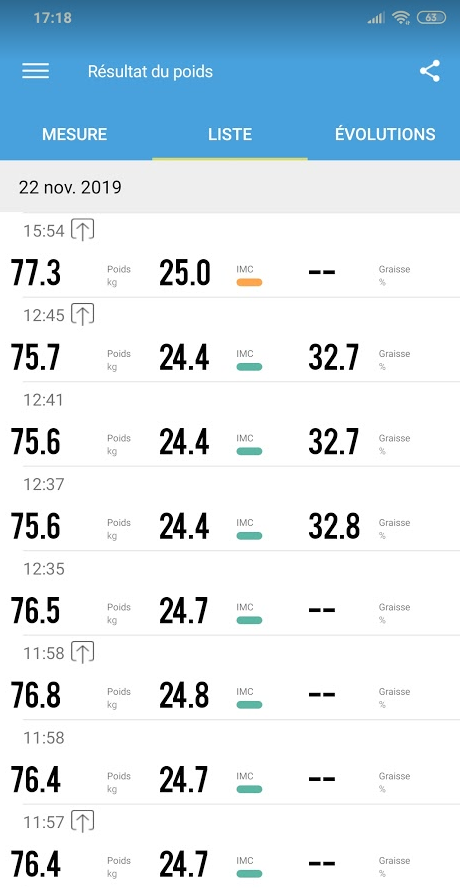Viewport: 460px width, 888px height.
Task: Open the ÉVOLUTIONS tab
Action: (385, 134)
